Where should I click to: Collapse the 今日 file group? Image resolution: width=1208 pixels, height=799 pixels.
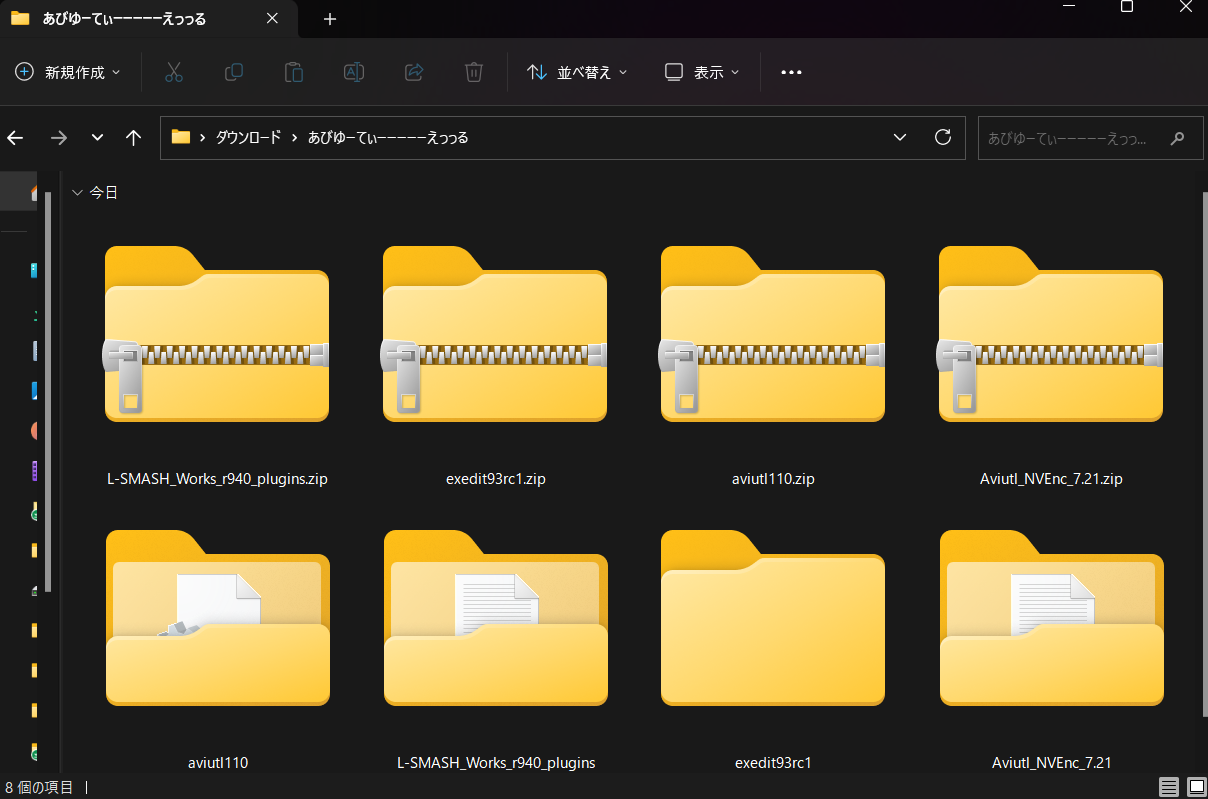coord(77,192)
